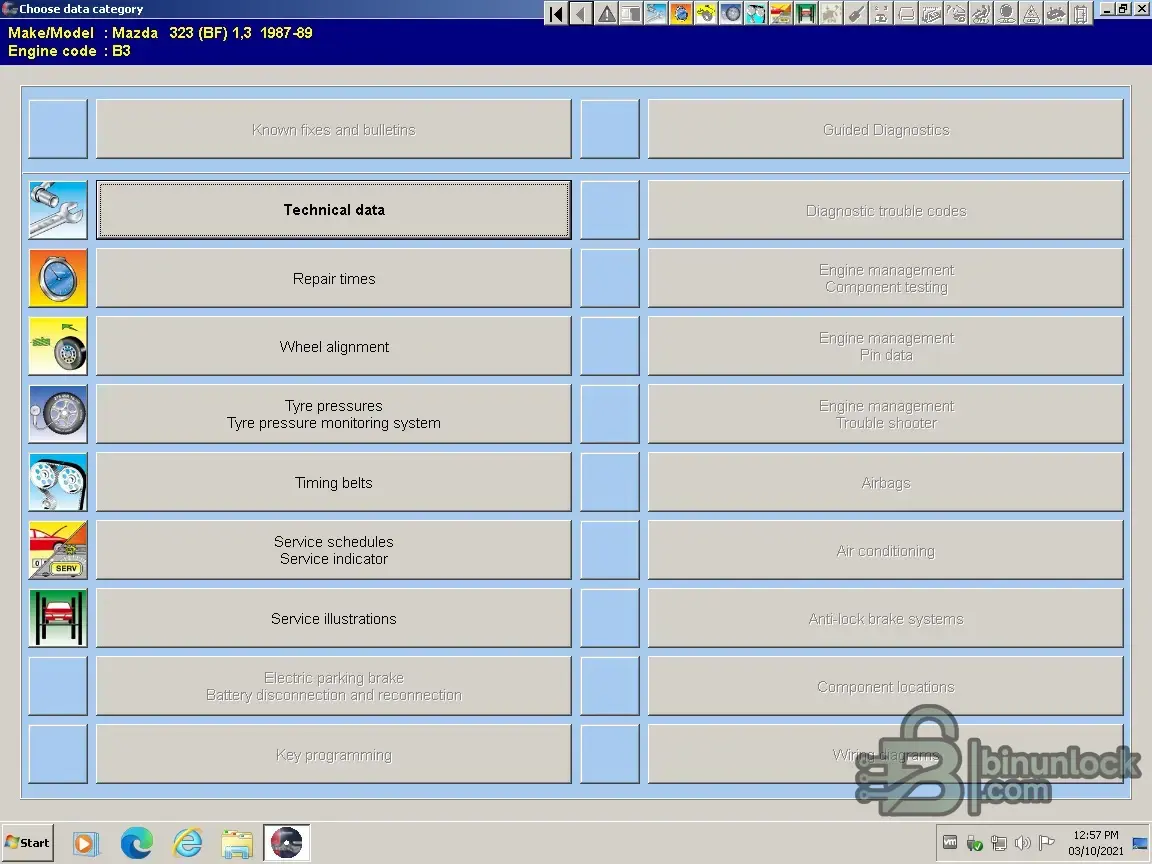1152x864 pixels.
Task: Go to first page toolbar icon
Action: point(556,13)
